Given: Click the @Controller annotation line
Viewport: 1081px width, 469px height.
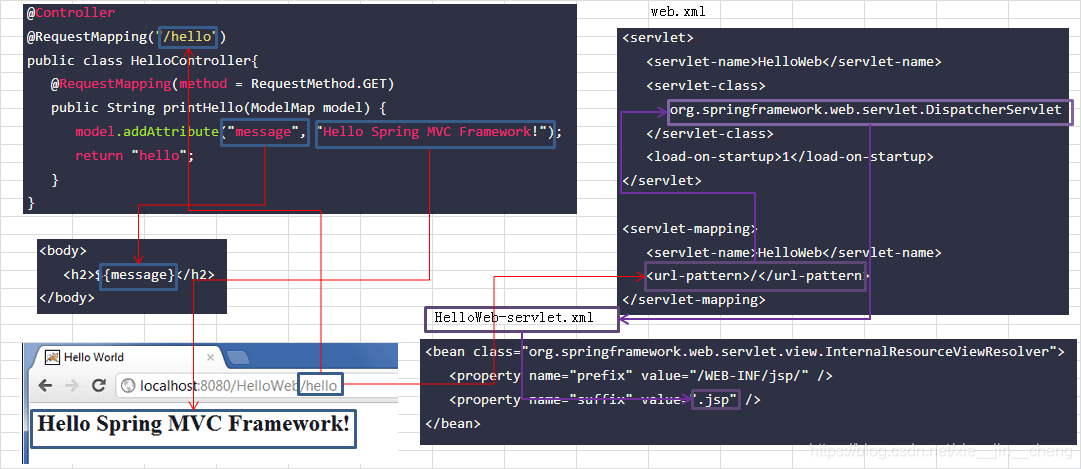Looking at the screenshot, I should pyautogui.click(x=71, y=13).
